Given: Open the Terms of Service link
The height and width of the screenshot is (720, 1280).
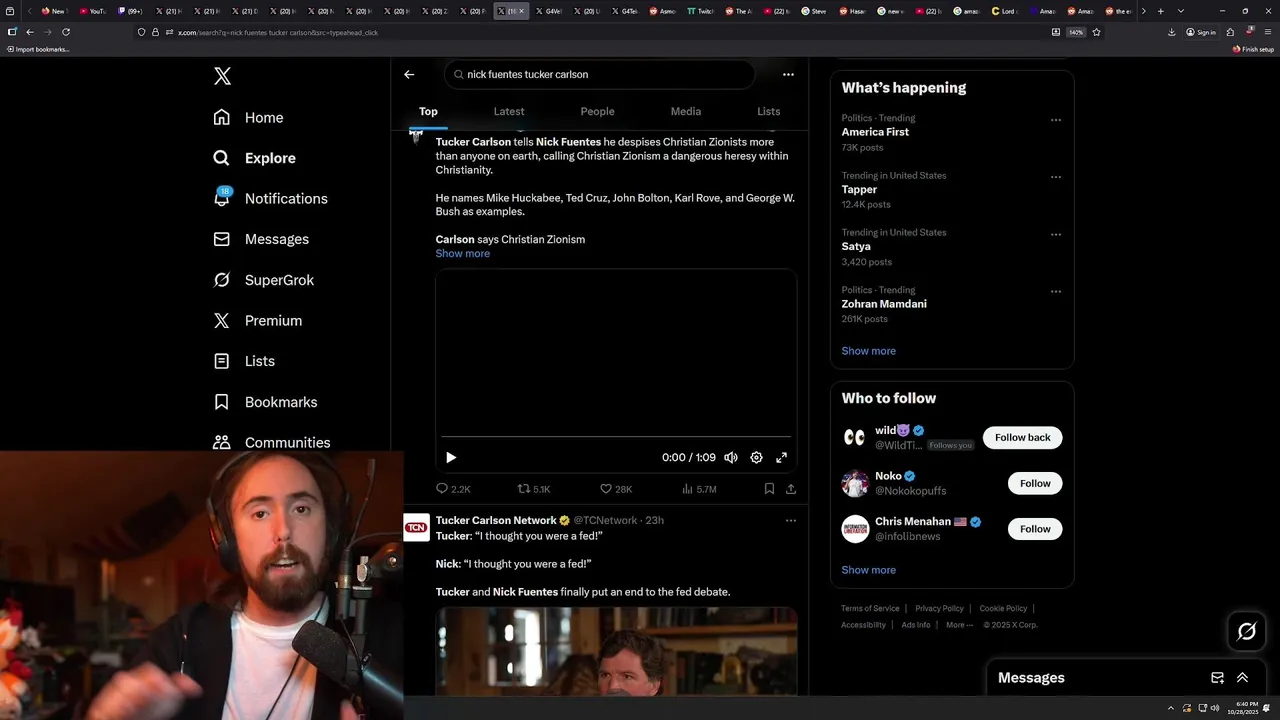Looking at the screenshot, I should pos(870,608).
